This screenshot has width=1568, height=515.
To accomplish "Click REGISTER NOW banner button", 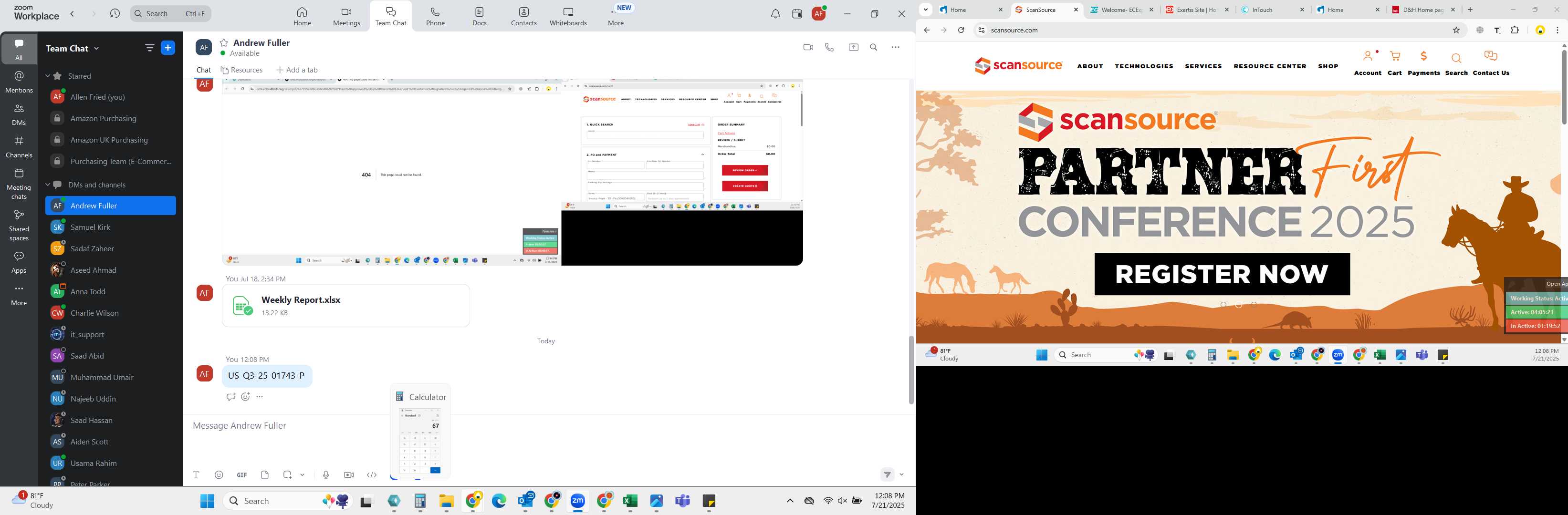I will 1222,274.
